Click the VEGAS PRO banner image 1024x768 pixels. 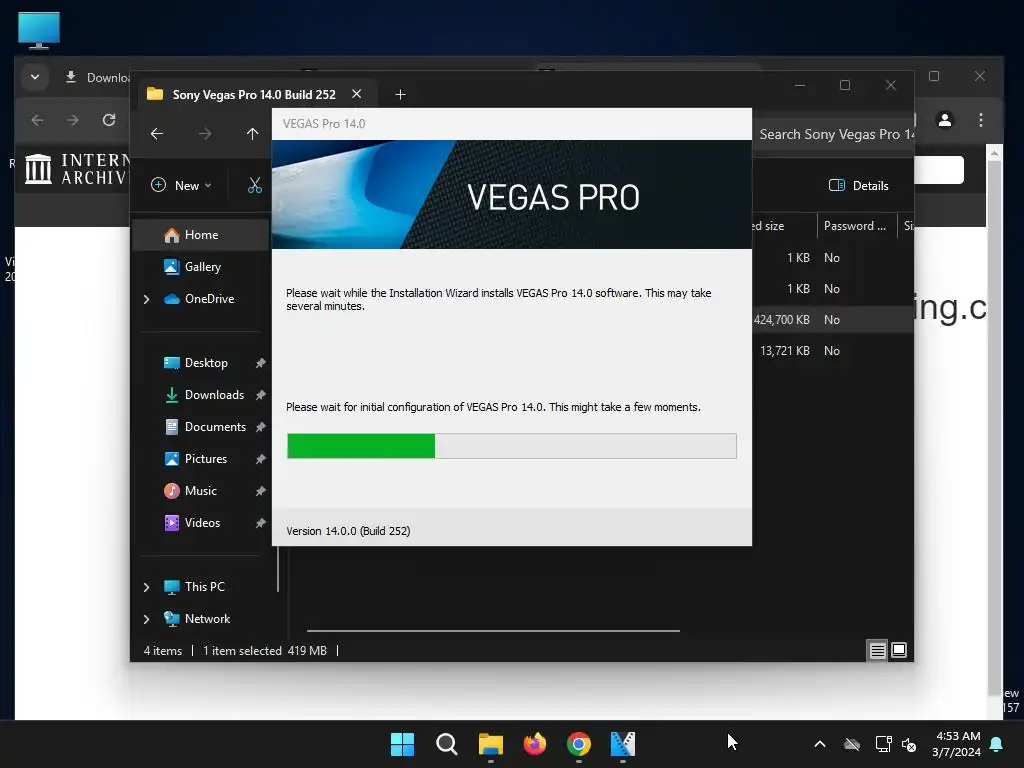point(512,195)
